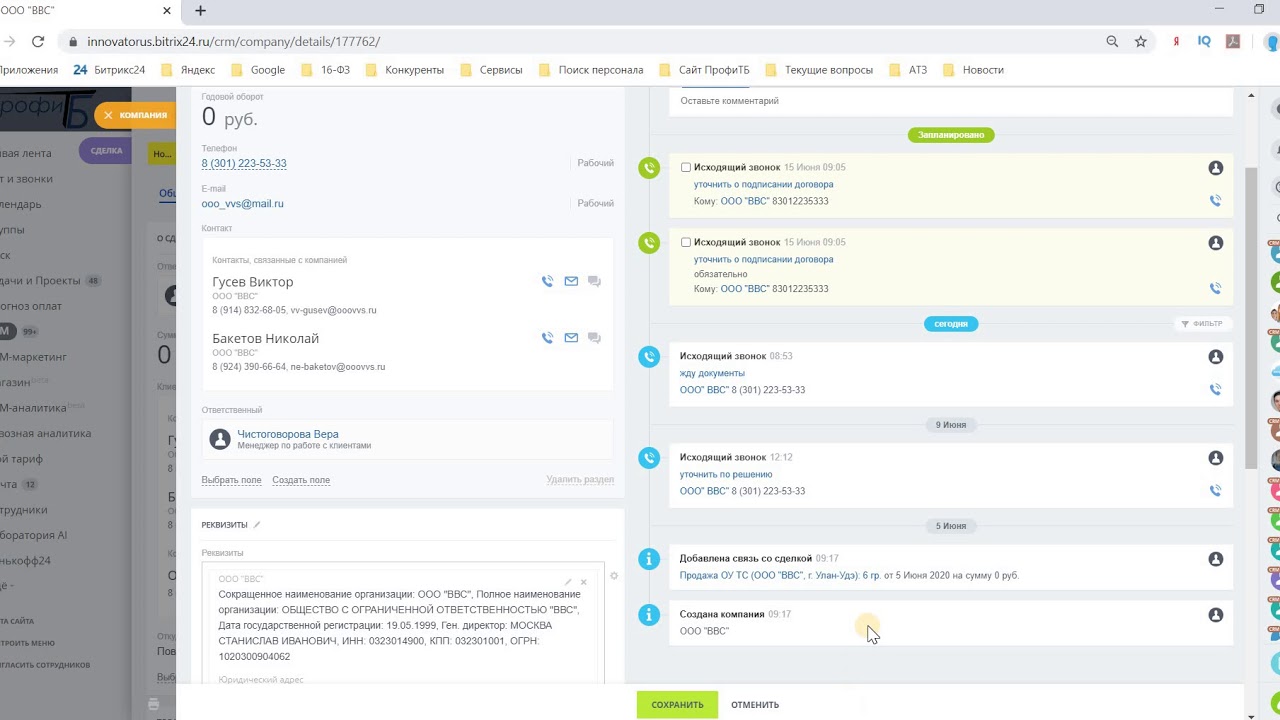Call Бакетов Николай via phone icon
1280x720 pixels.
pyautogui.click(x=547, y=338)
